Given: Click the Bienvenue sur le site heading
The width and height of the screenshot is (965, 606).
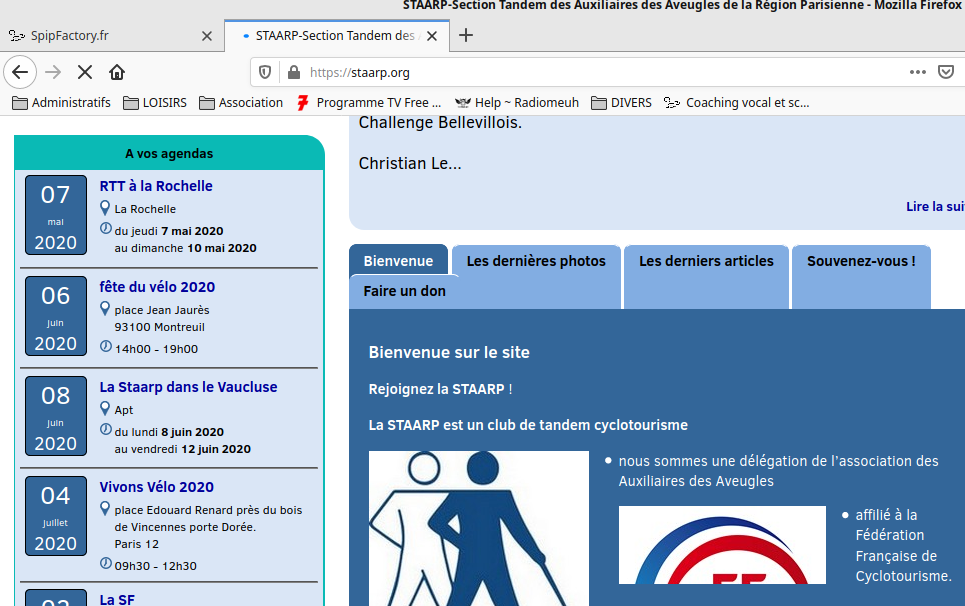Looking at the screenshot, I should [x=449, y=353].
